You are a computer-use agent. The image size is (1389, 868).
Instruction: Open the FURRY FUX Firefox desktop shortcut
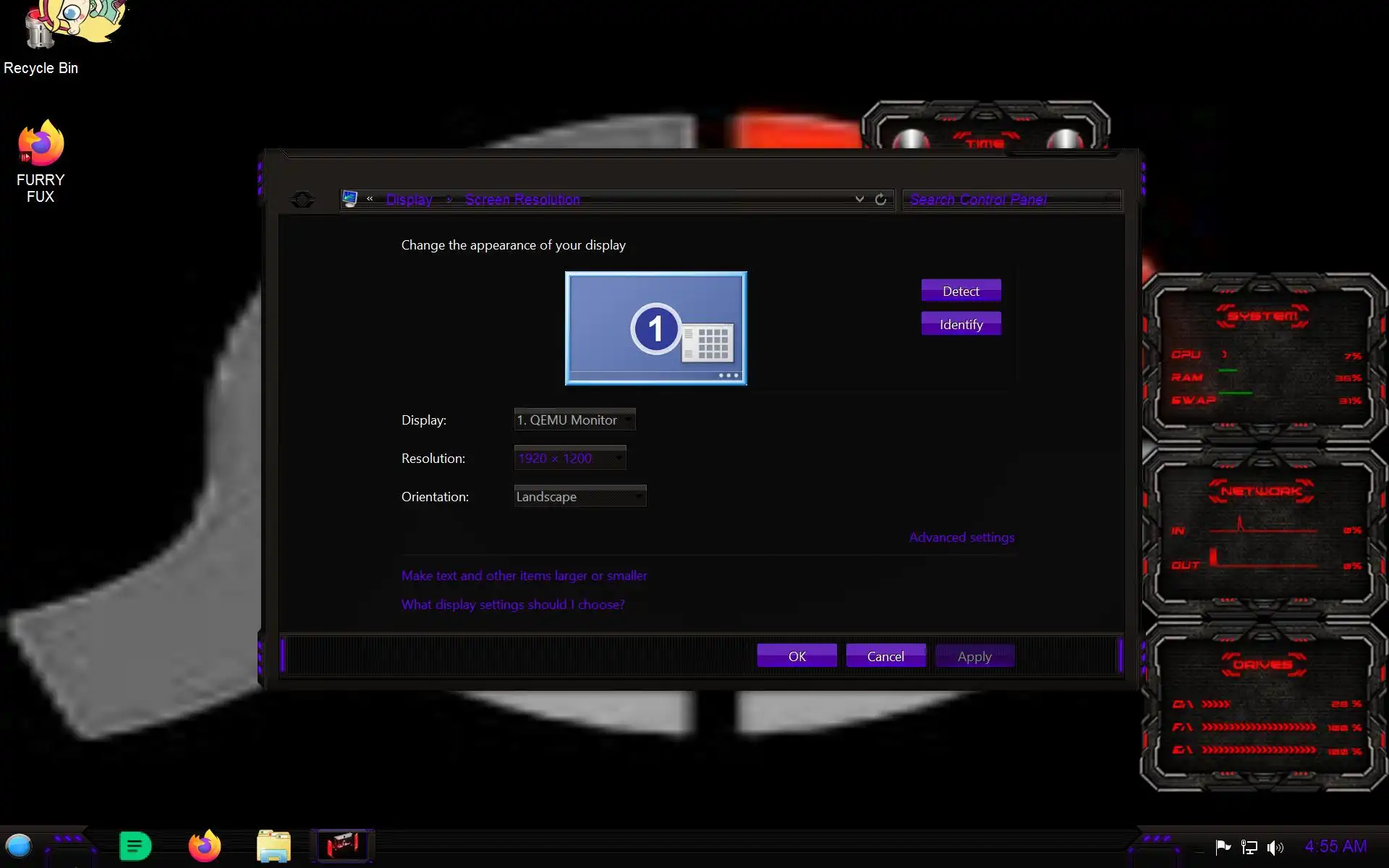point(41,145)
